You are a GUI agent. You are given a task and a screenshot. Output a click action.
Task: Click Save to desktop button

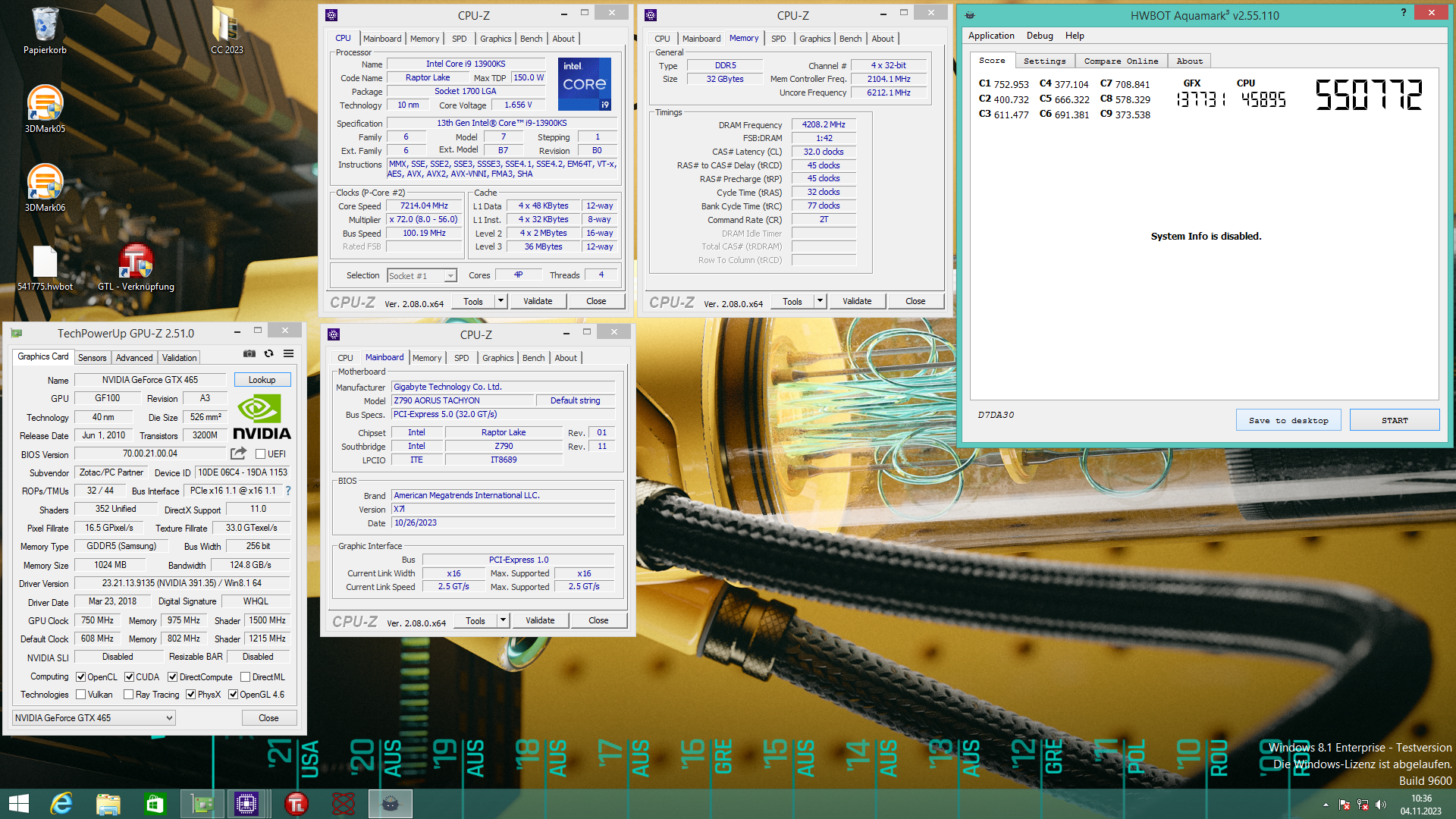[x=1288, y=420]
